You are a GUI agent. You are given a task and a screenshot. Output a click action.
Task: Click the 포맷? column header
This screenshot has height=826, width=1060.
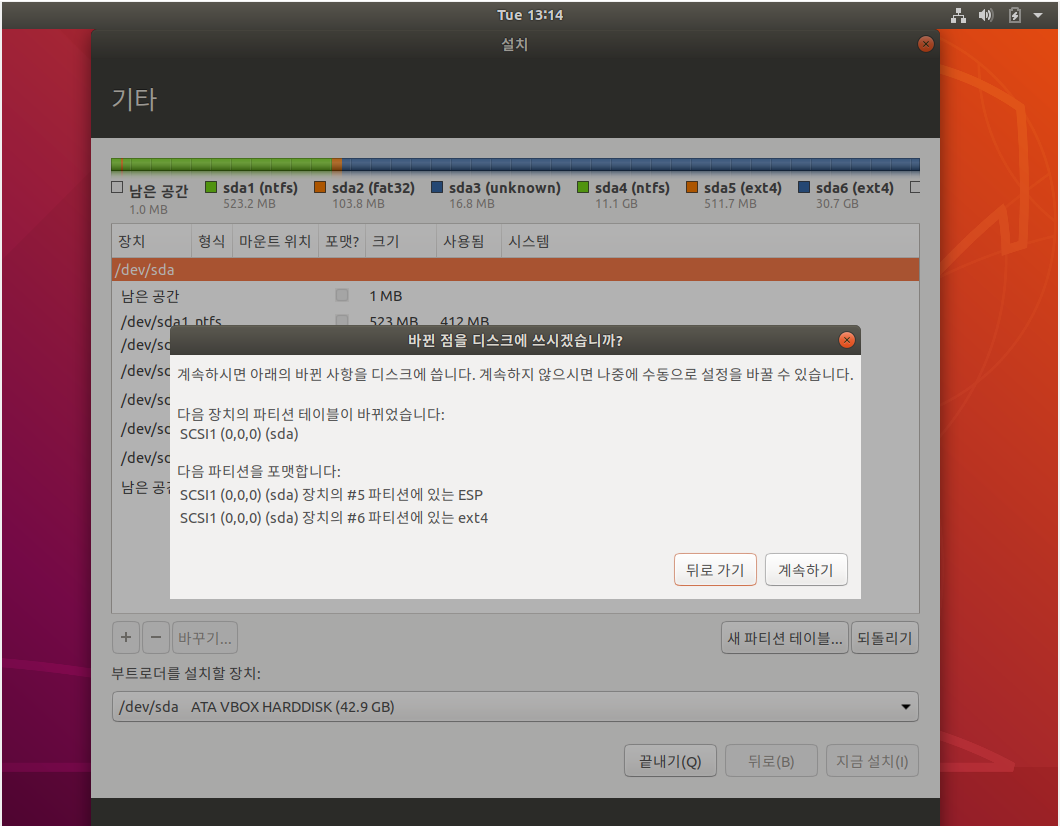click(342, 241)
